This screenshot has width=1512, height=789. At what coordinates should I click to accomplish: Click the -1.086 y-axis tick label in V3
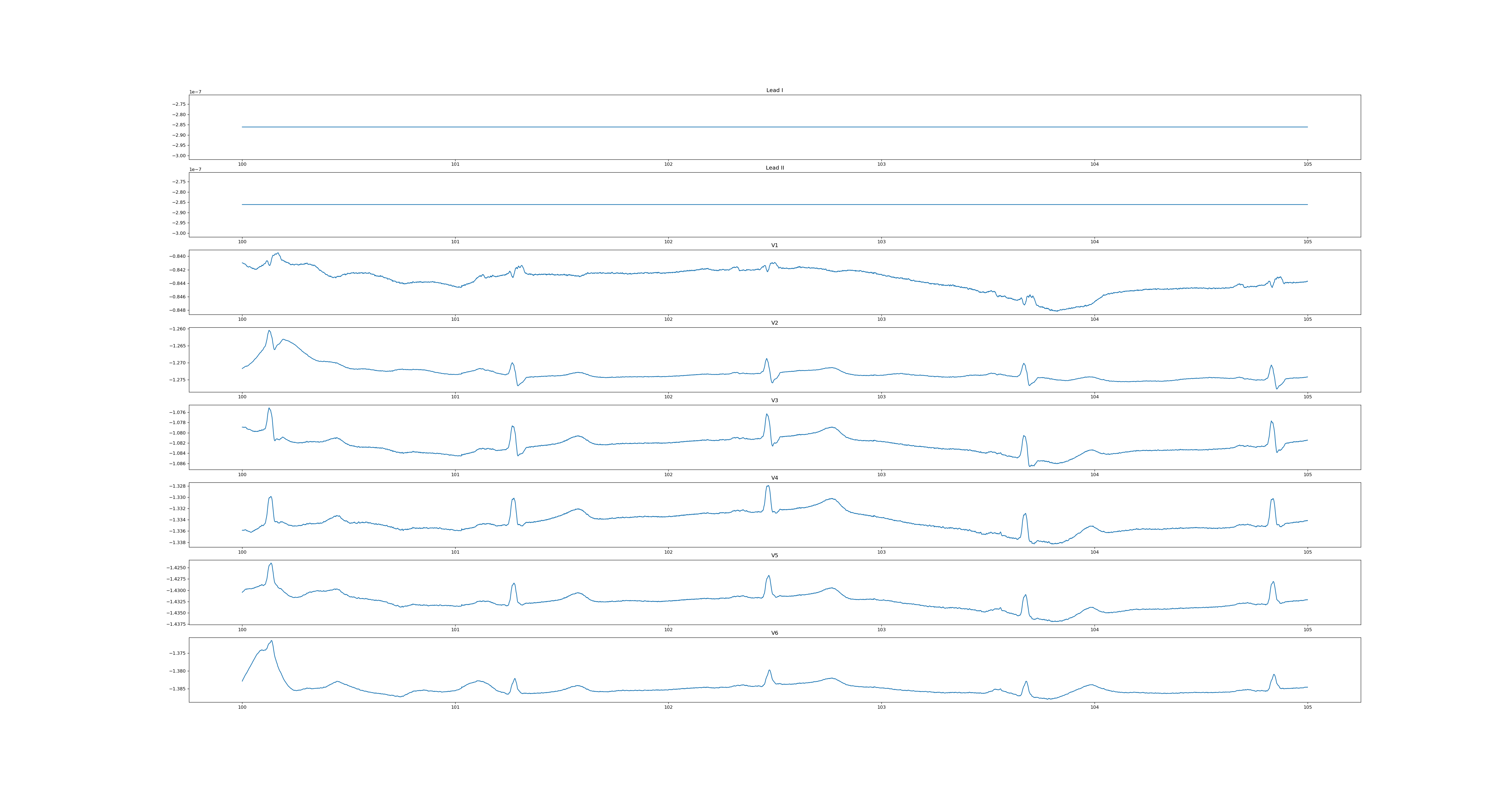(177, 464)
